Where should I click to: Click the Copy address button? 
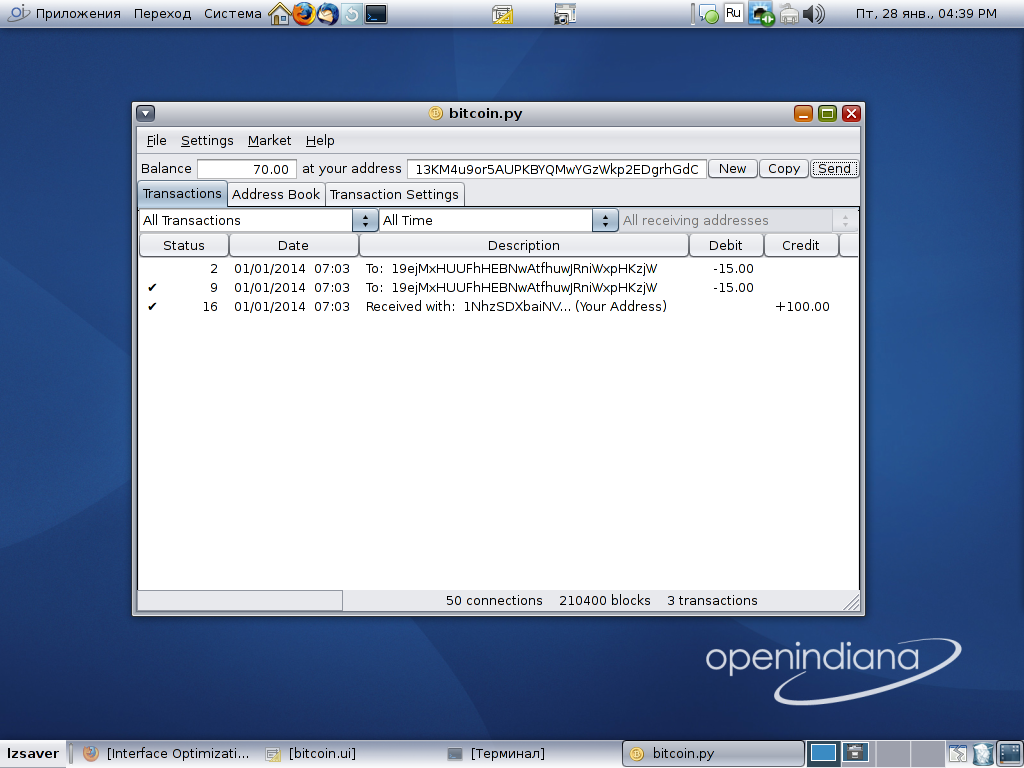pos(783,169)
